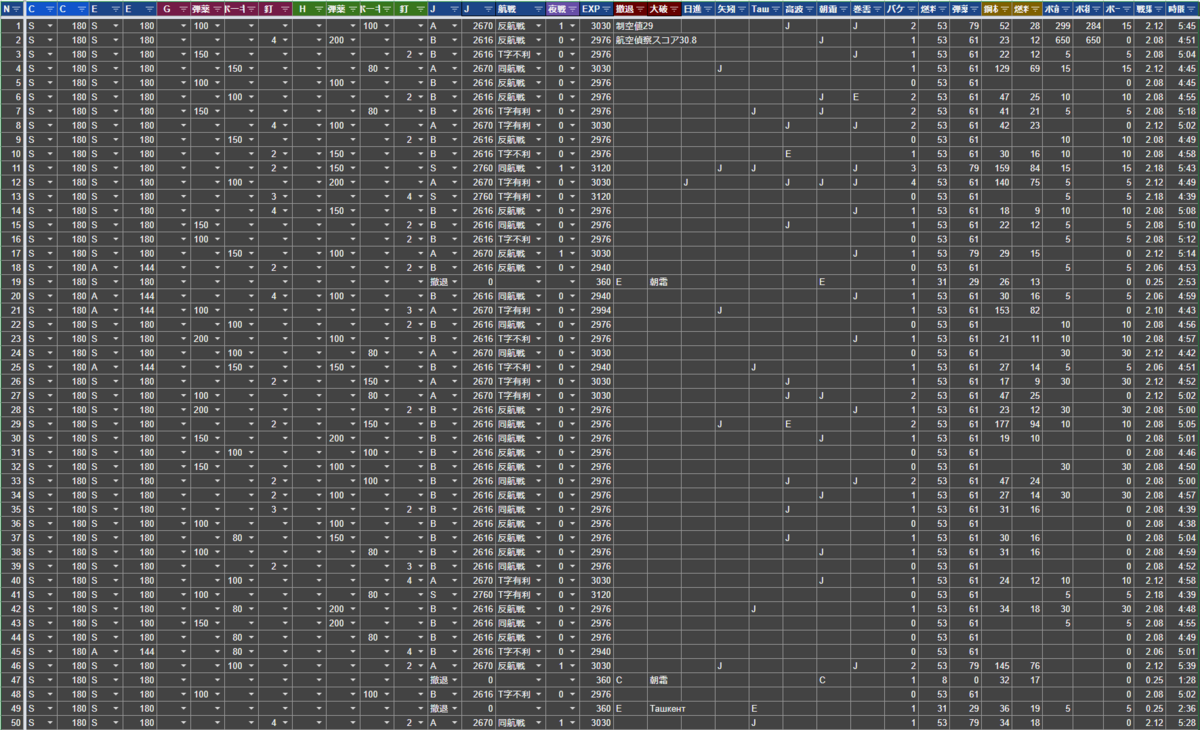Screen dimensions: 1200x730
Task: Open the filter on the maroon 弾薬 header
Action: tap(217, 8)
